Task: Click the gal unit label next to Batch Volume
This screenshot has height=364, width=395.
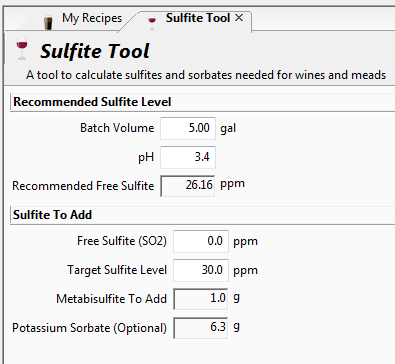Action: coord(228,128)
